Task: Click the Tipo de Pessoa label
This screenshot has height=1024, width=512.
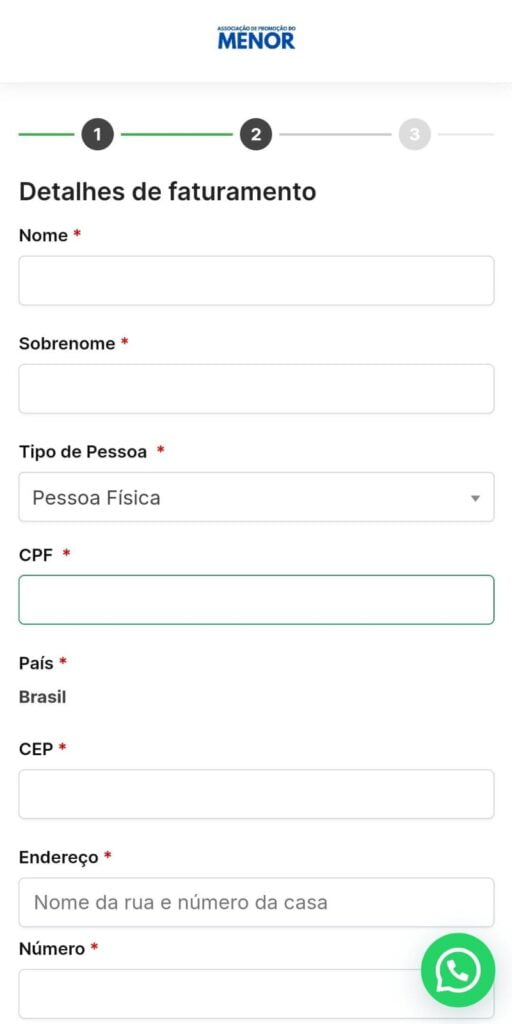Action: (82, 451)
